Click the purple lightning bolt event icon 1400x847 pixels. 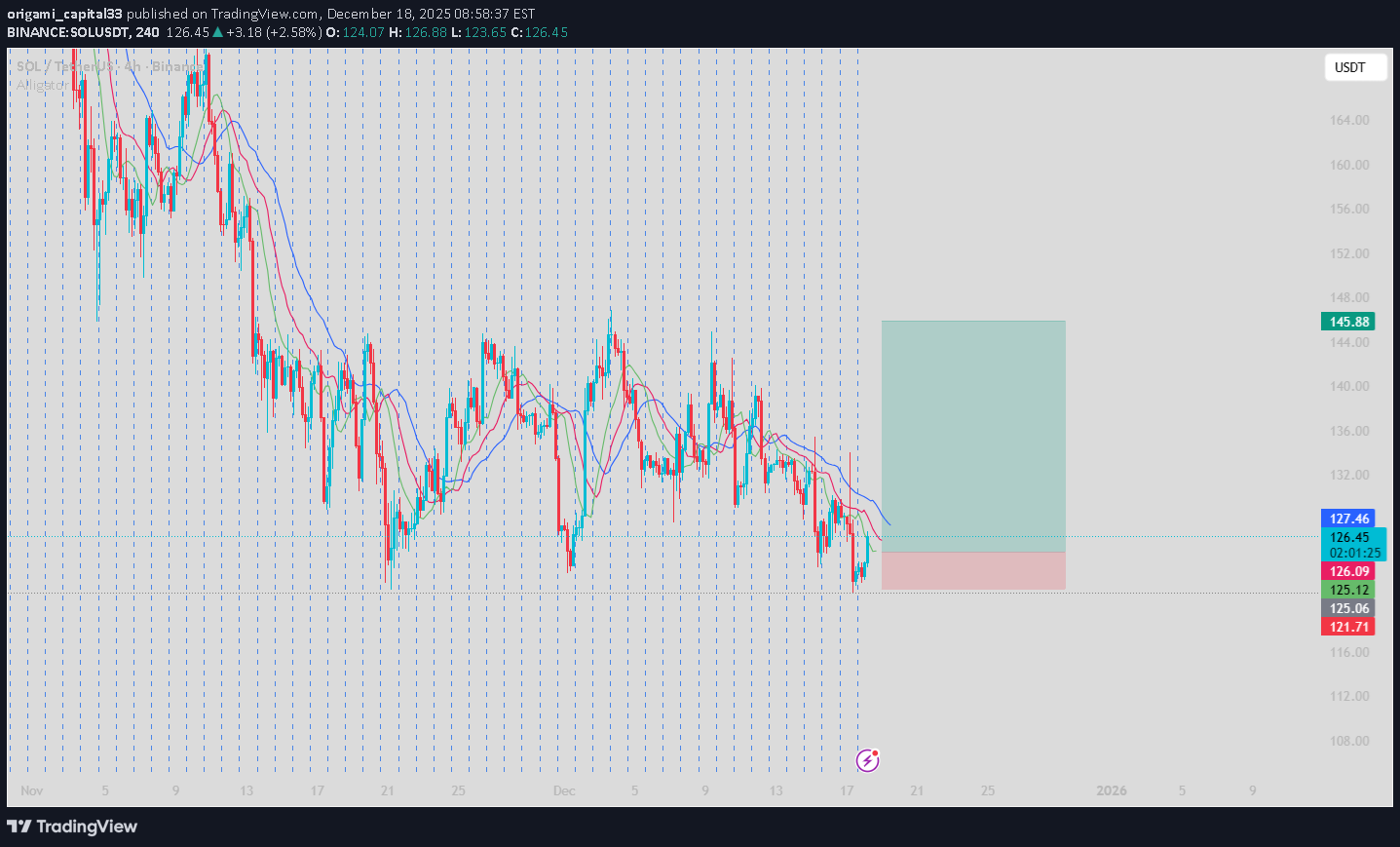tap(867, 760)
